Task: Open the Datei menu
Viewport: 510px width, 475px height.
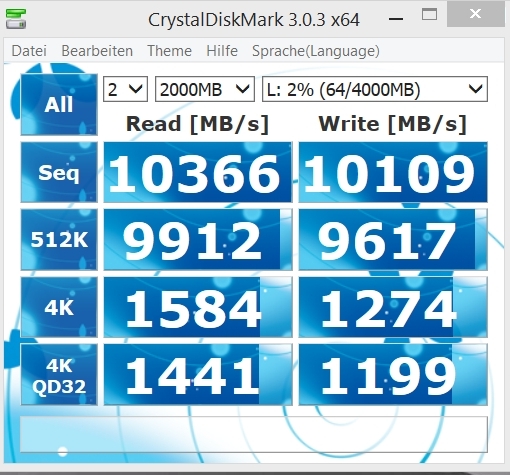Action: pyautogui.click(x=29, y=51)
